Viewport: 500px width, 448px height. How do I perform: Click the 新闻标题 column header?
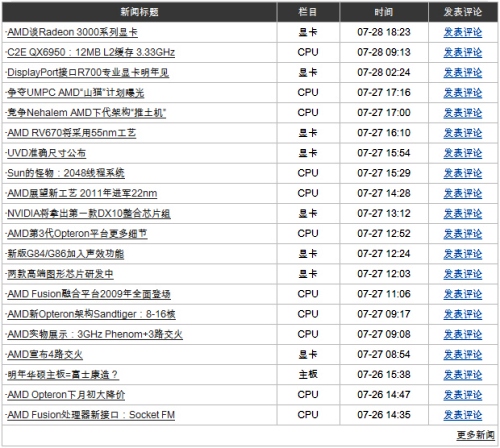click(x=139, y=12)
